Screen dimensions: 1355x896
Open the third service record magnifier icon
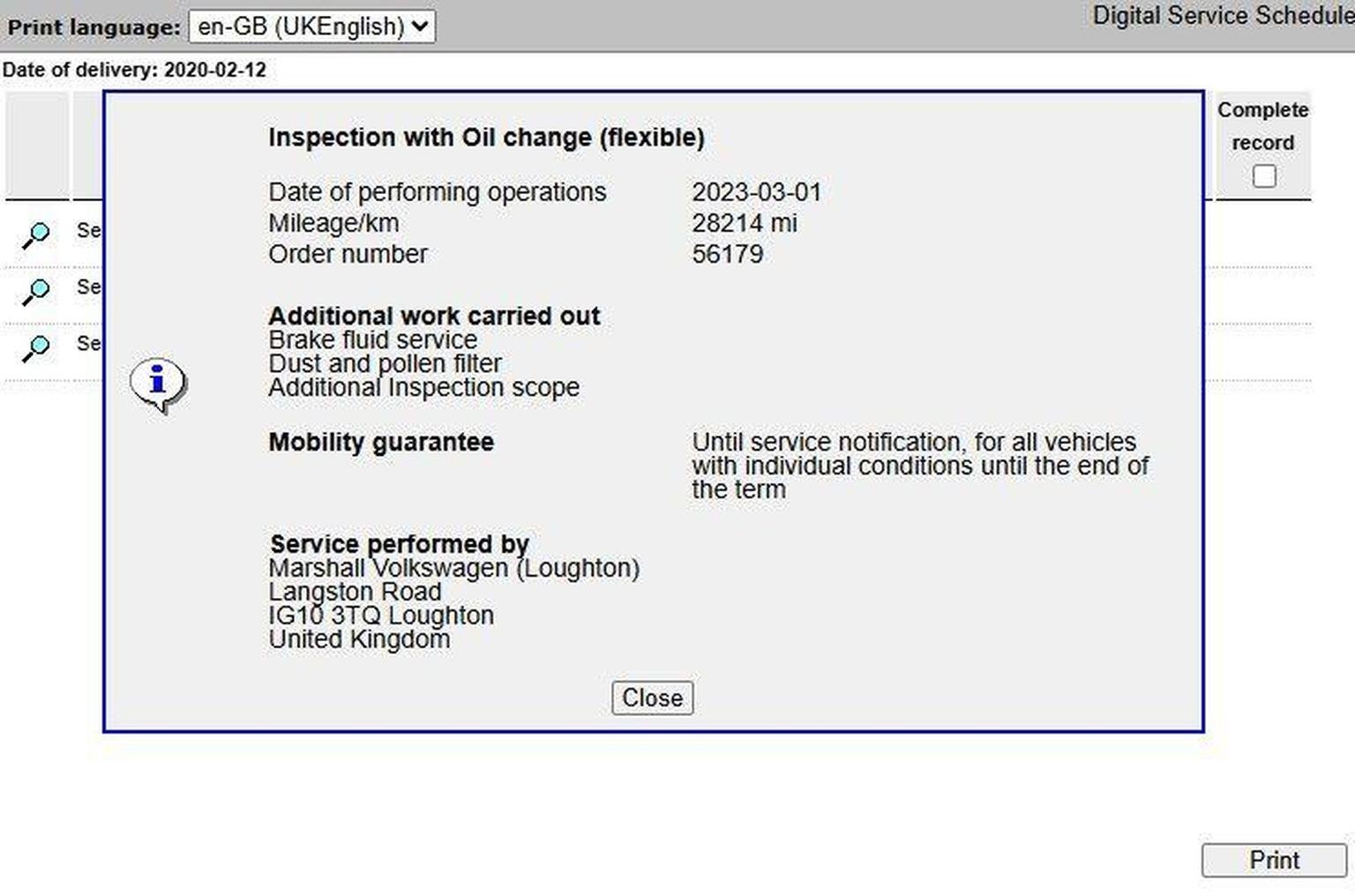(x=36, y=347)
